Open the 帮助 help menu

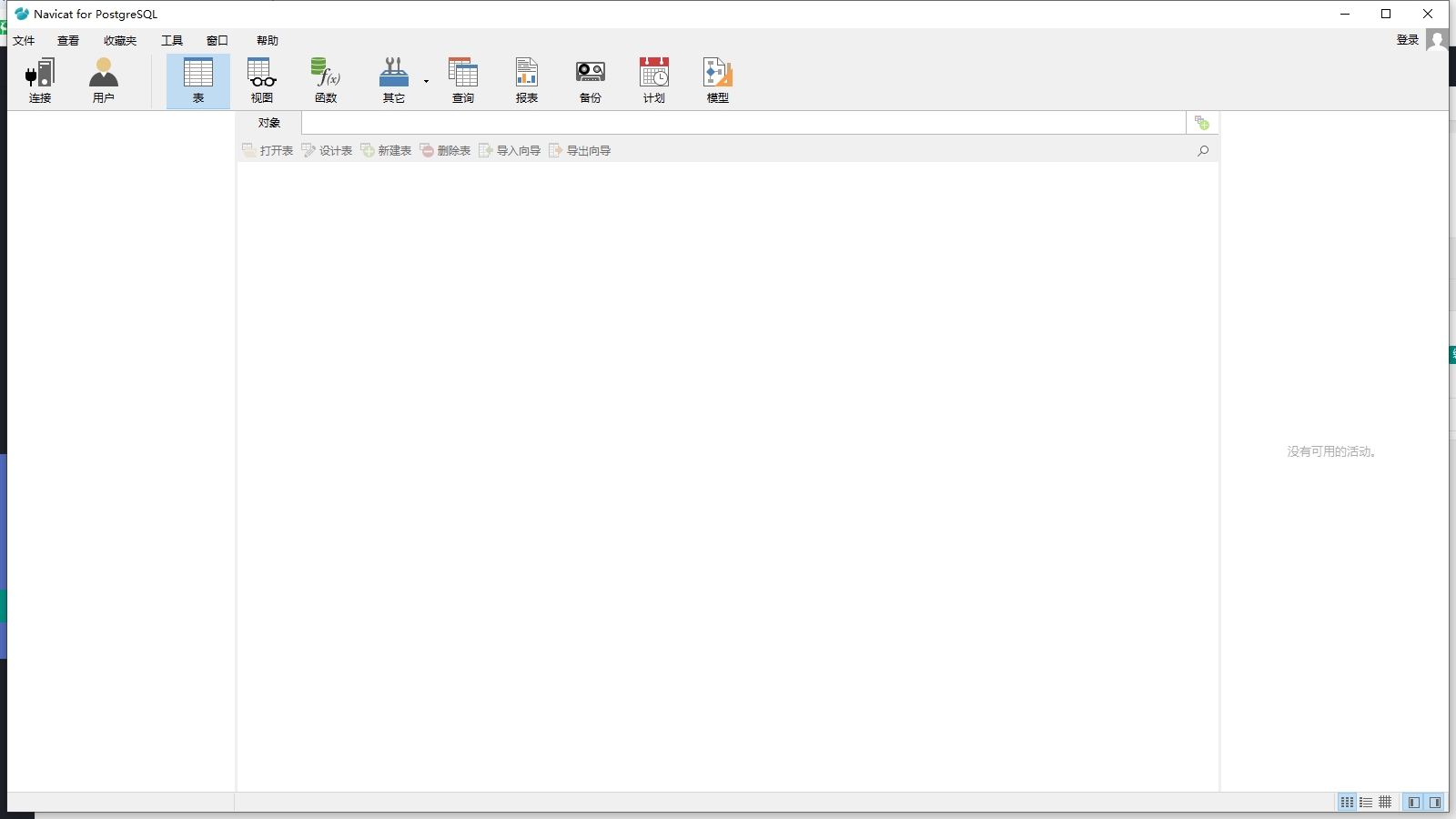pyautogui.click(x=268, y=40)
